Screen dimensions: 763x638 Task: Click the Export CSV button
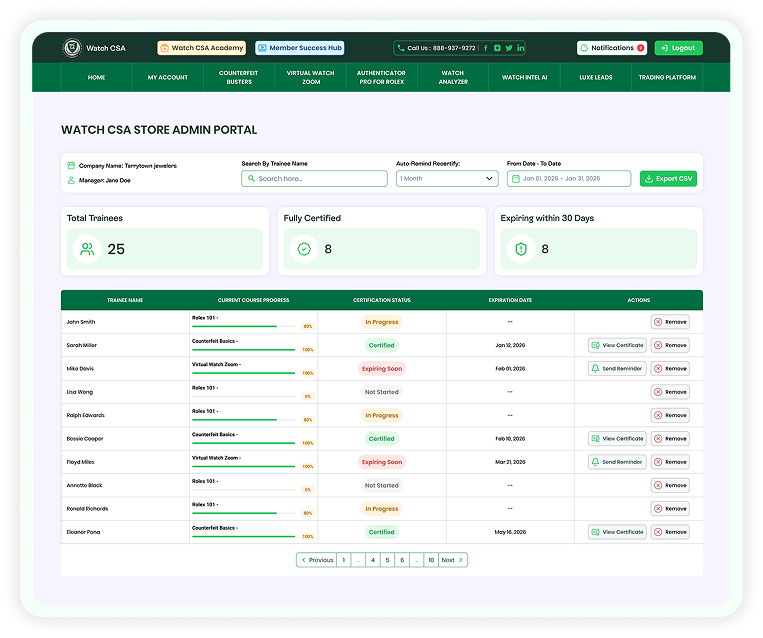[669, 179]
